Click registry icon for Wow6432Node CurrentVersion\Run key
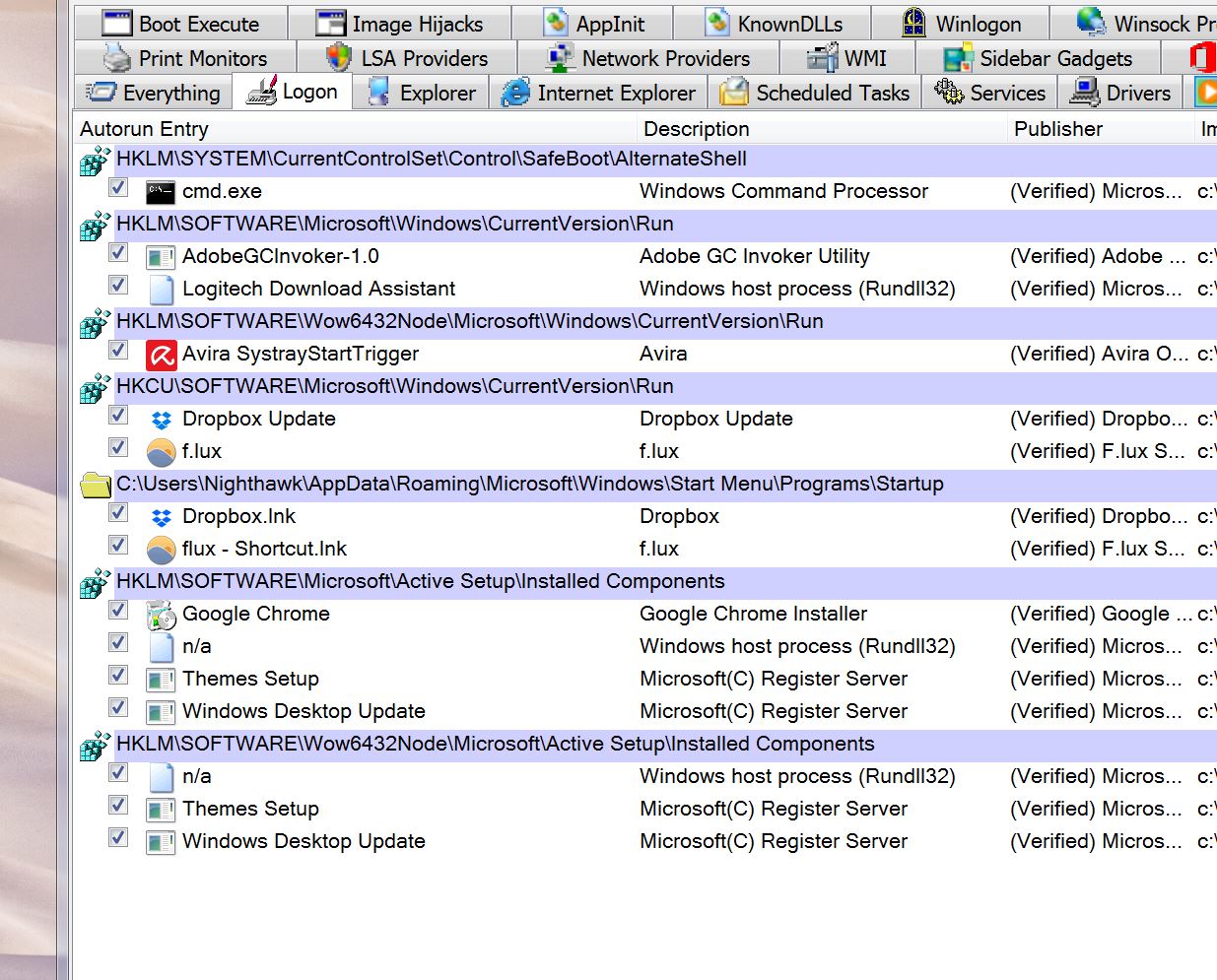This screenshot has width=1217, height=980. point(95,323)
